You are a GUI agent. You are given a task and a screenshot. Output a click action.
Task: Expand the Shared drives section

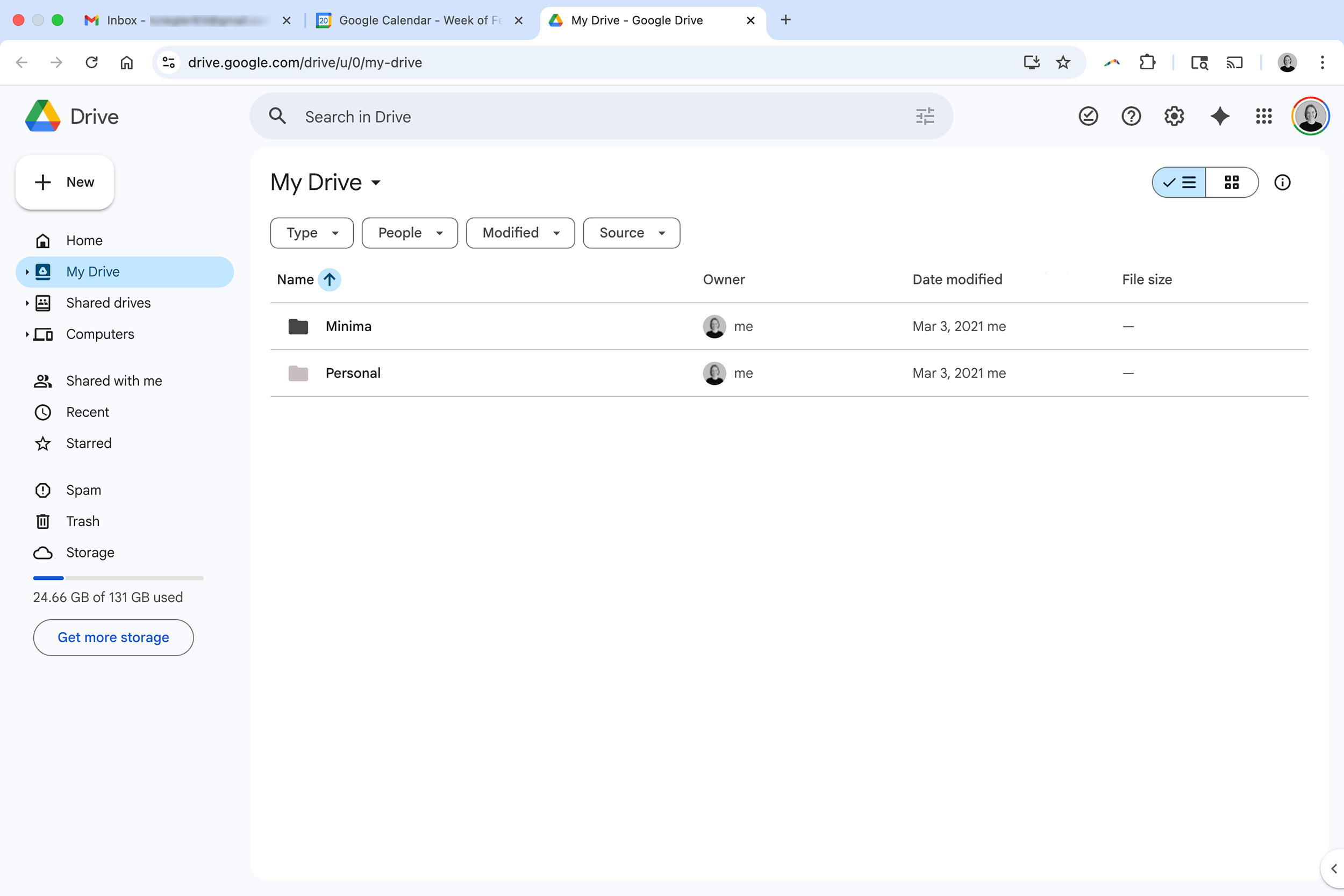click(x=27, y=303)
